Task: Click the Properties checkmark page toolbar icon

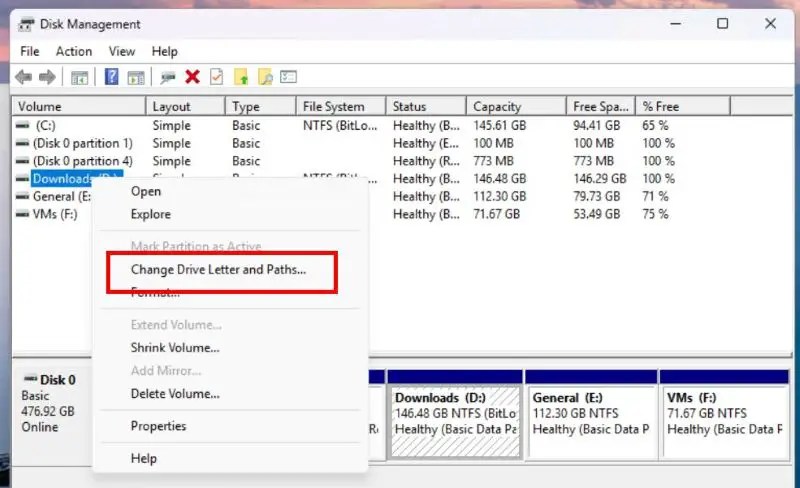Action: (216, 77)
